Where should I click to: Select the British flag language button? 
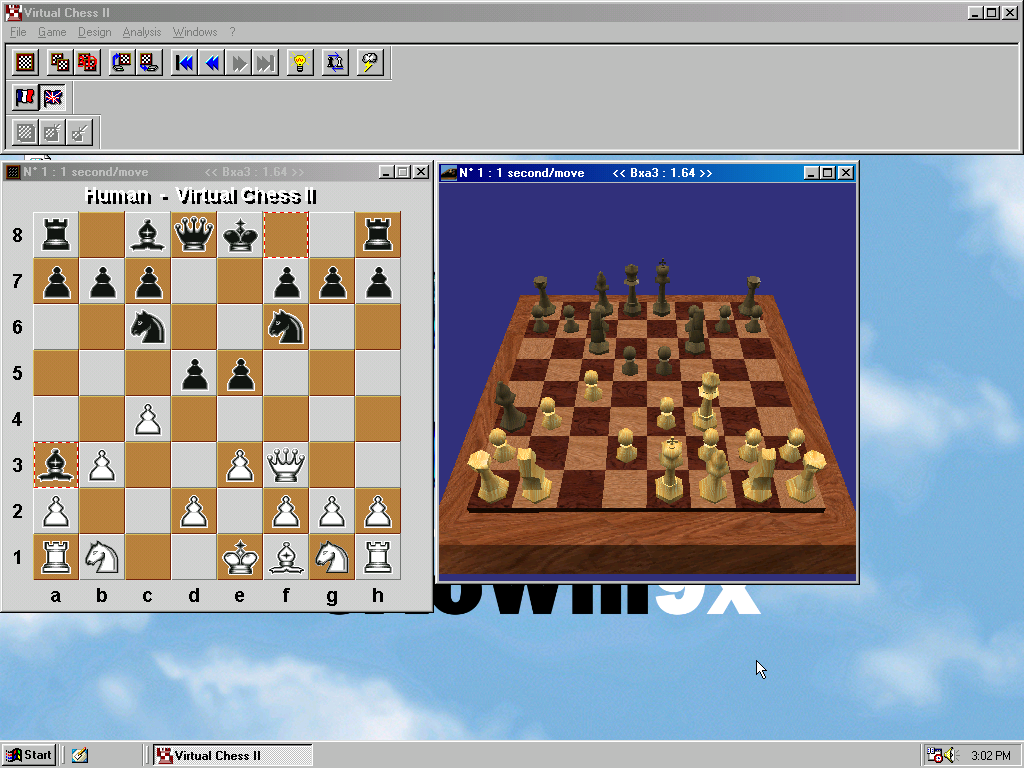(x=52, y=98)
